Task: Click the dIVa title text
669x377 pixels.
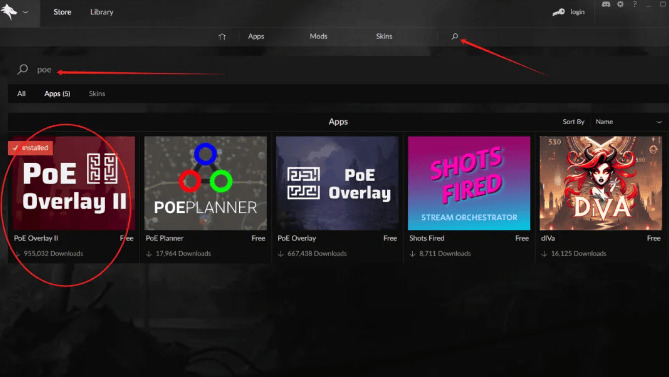Action: tap(548, 238)
